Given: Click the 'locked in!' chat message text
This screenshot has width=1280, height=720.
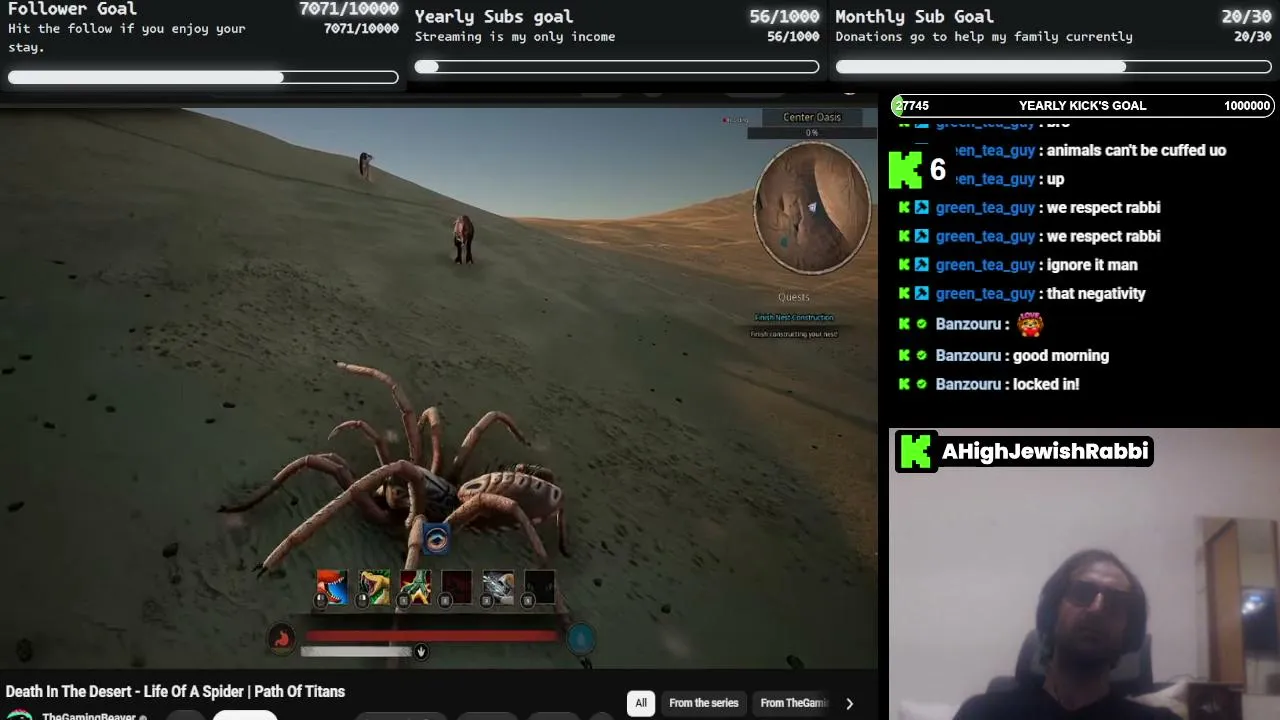Looking at the screenshot, I should 1046,384.
